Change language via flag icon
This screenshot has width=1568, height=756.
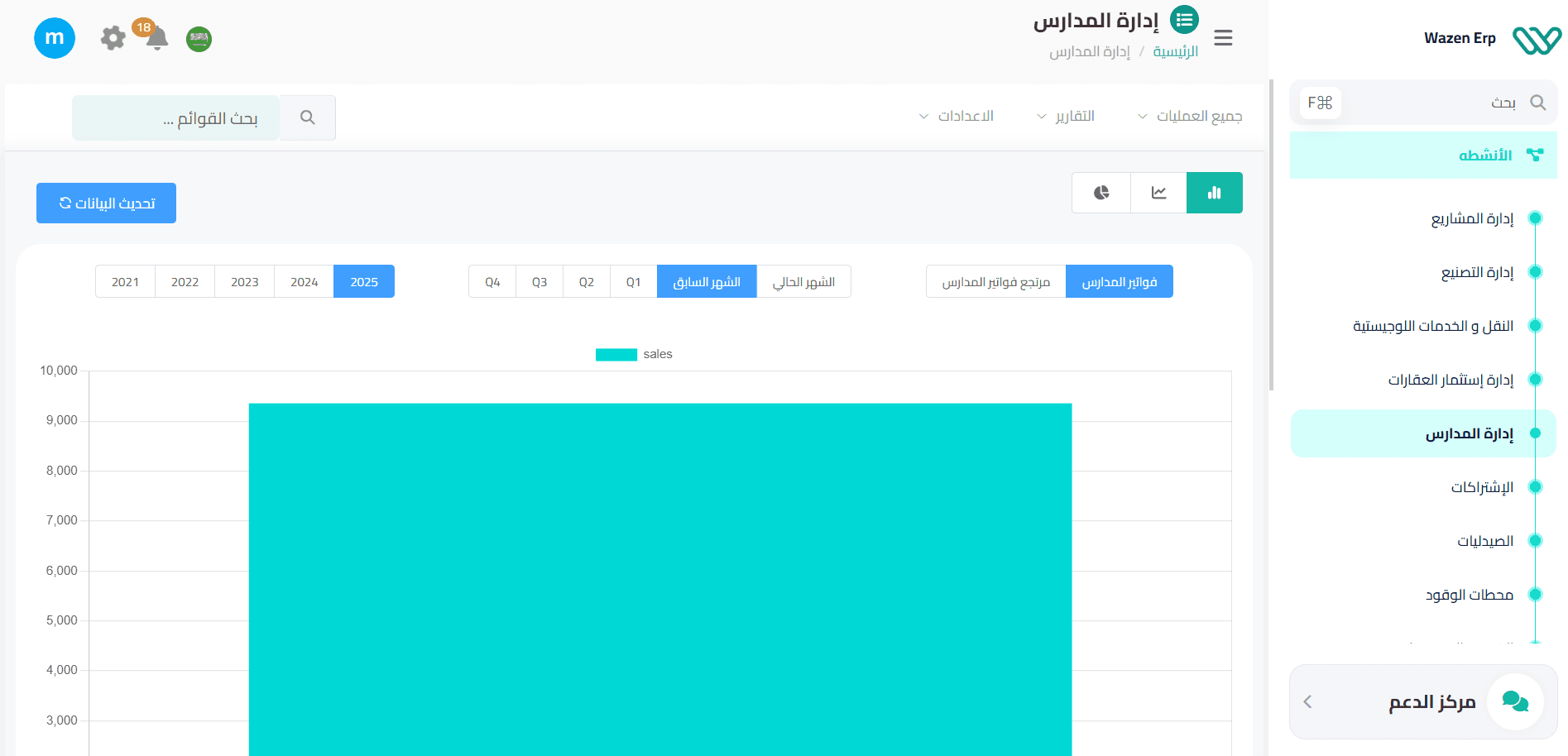(x=199, y=39)
